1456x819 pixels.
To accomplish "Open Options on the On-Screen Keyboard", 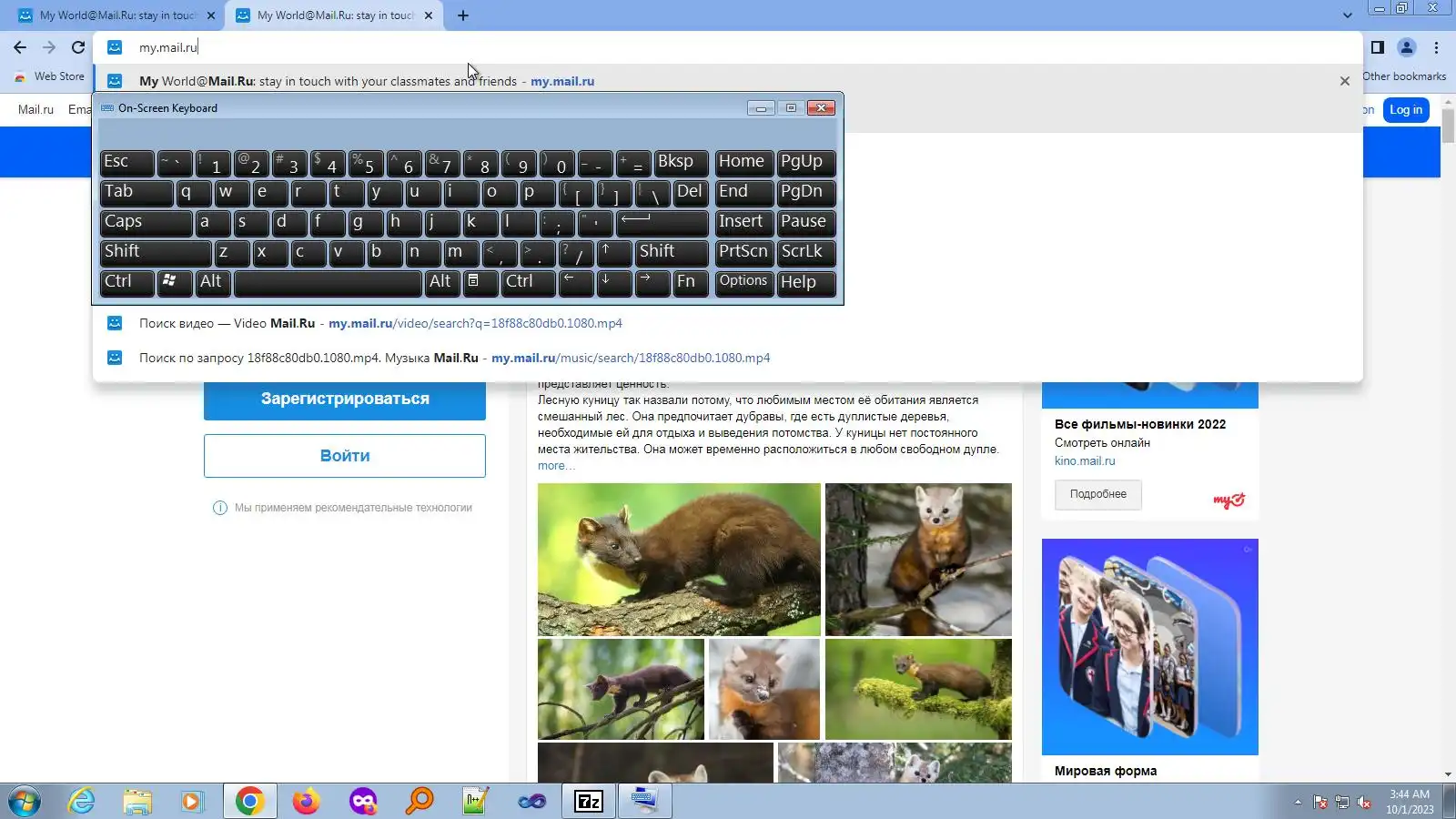I will pyautogui.click(x=744, y=283).
